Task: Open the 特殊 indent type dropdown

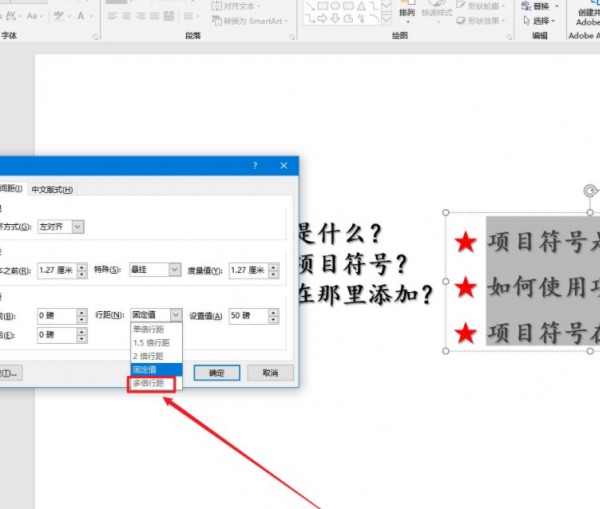Action: [x=175, y=269]
